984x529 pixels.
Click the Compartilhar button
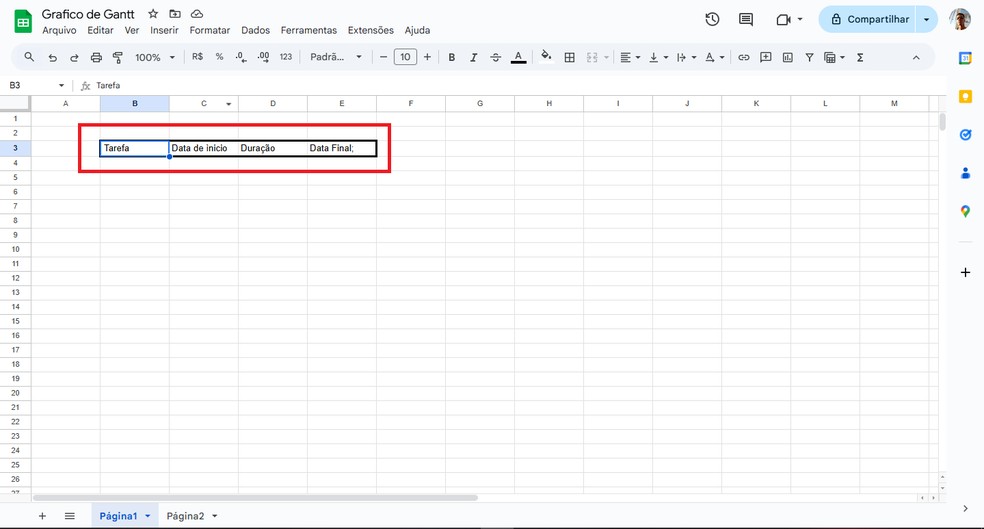(x=868, y=19)
